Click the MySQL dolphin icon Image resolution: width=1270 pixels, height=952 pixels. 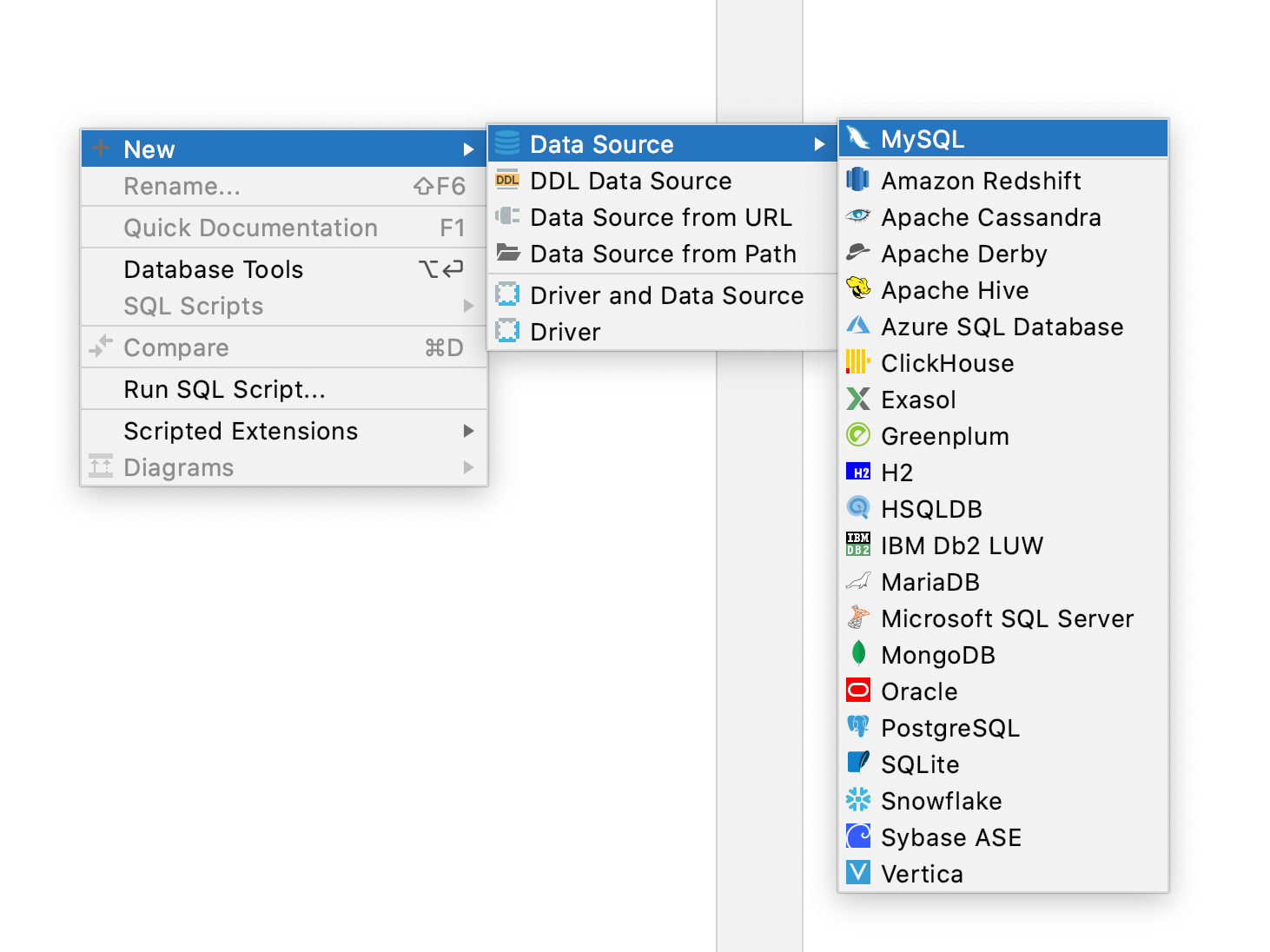(x=858, y=138)
